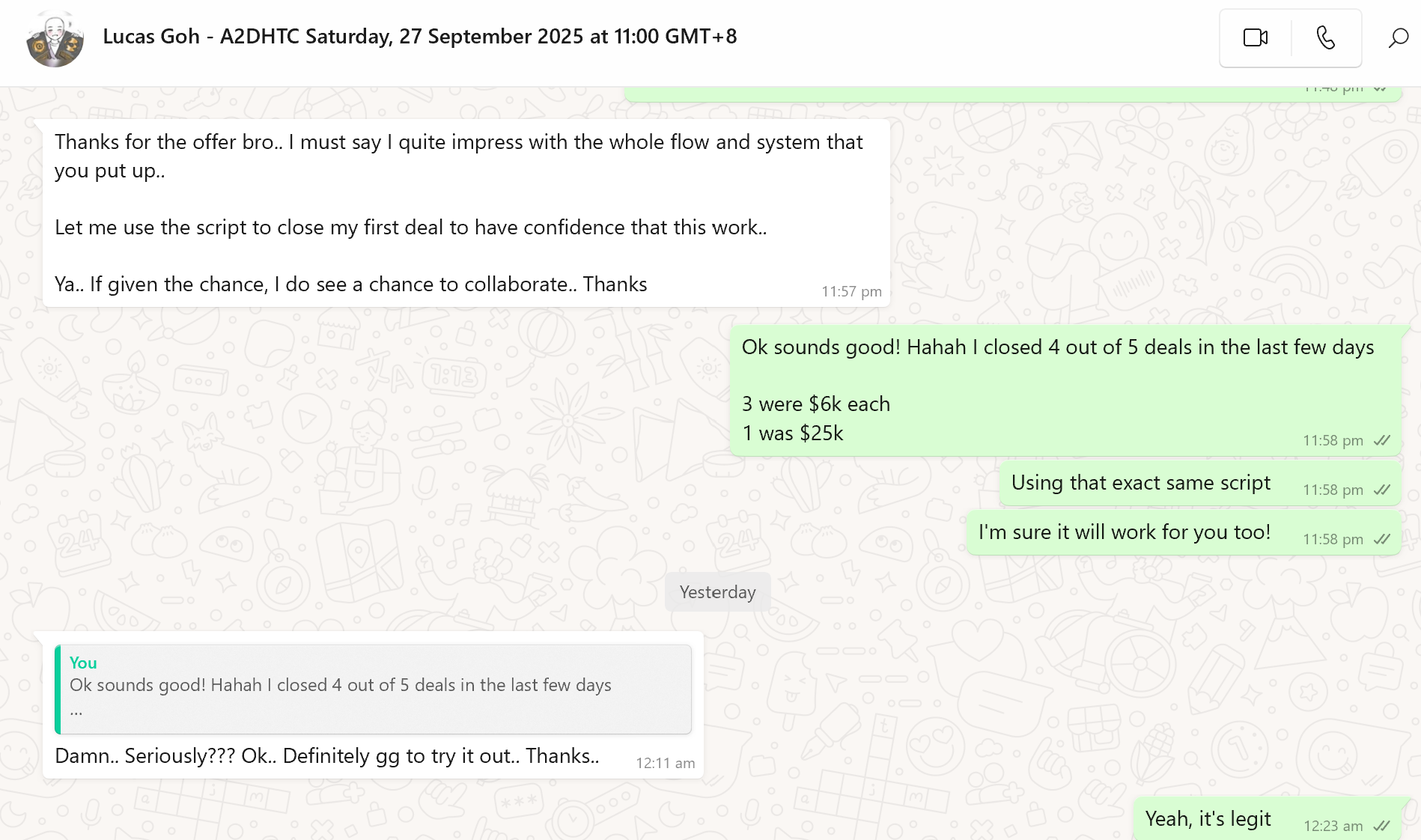Click the 11:57 pm timestamp

pos(851,292)
